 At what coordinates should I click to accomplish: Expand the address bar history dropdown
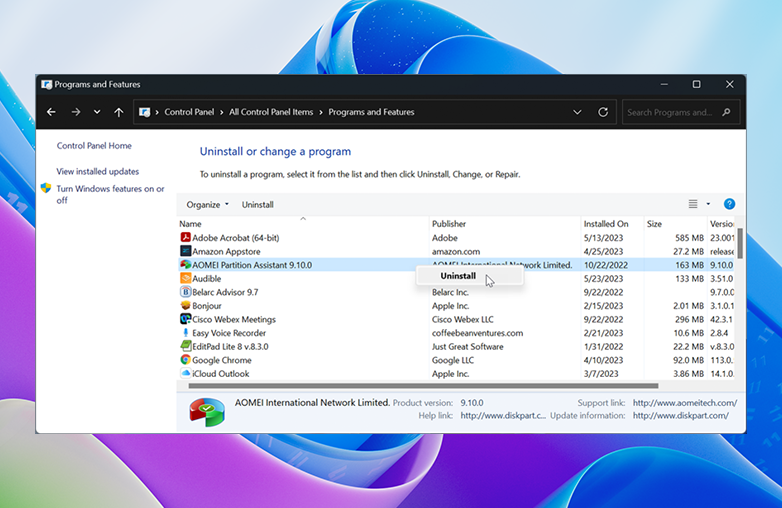pyautogui.click(x=577, y=112)
